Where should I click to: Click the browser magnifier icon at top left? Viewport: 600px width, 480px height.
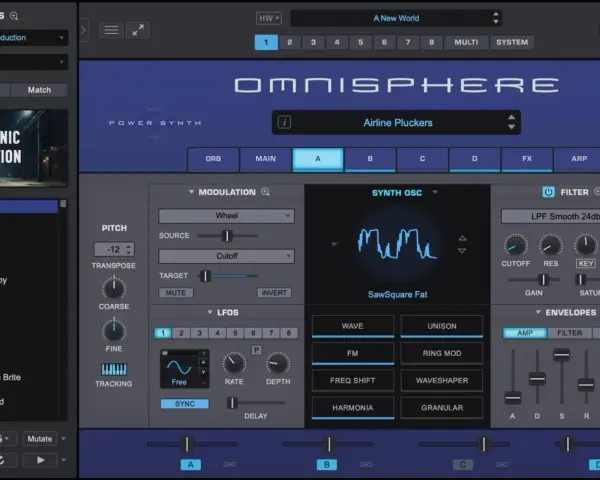14,16
